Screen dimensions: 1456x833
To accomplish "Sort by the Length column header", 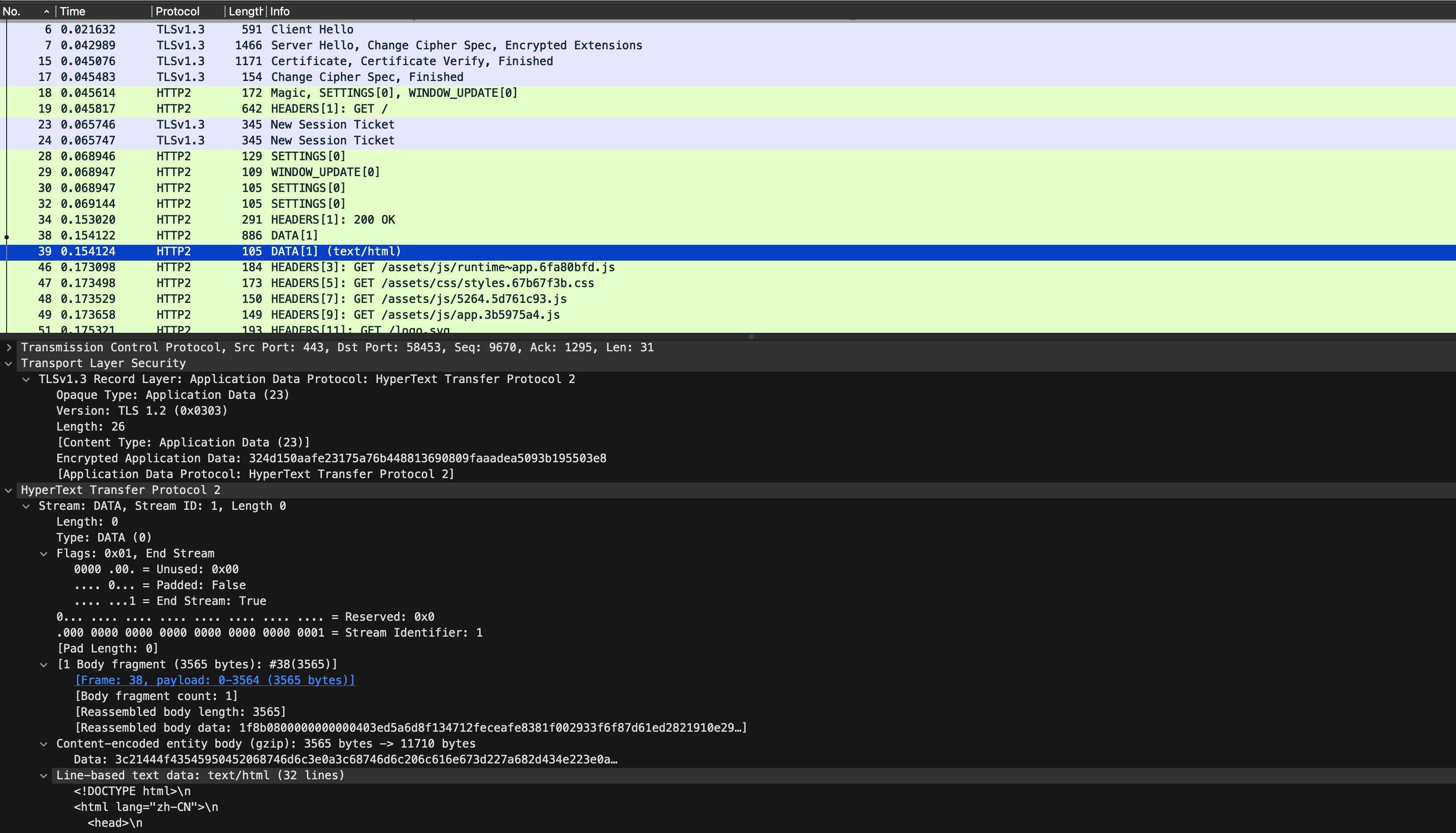I will 245,11.
